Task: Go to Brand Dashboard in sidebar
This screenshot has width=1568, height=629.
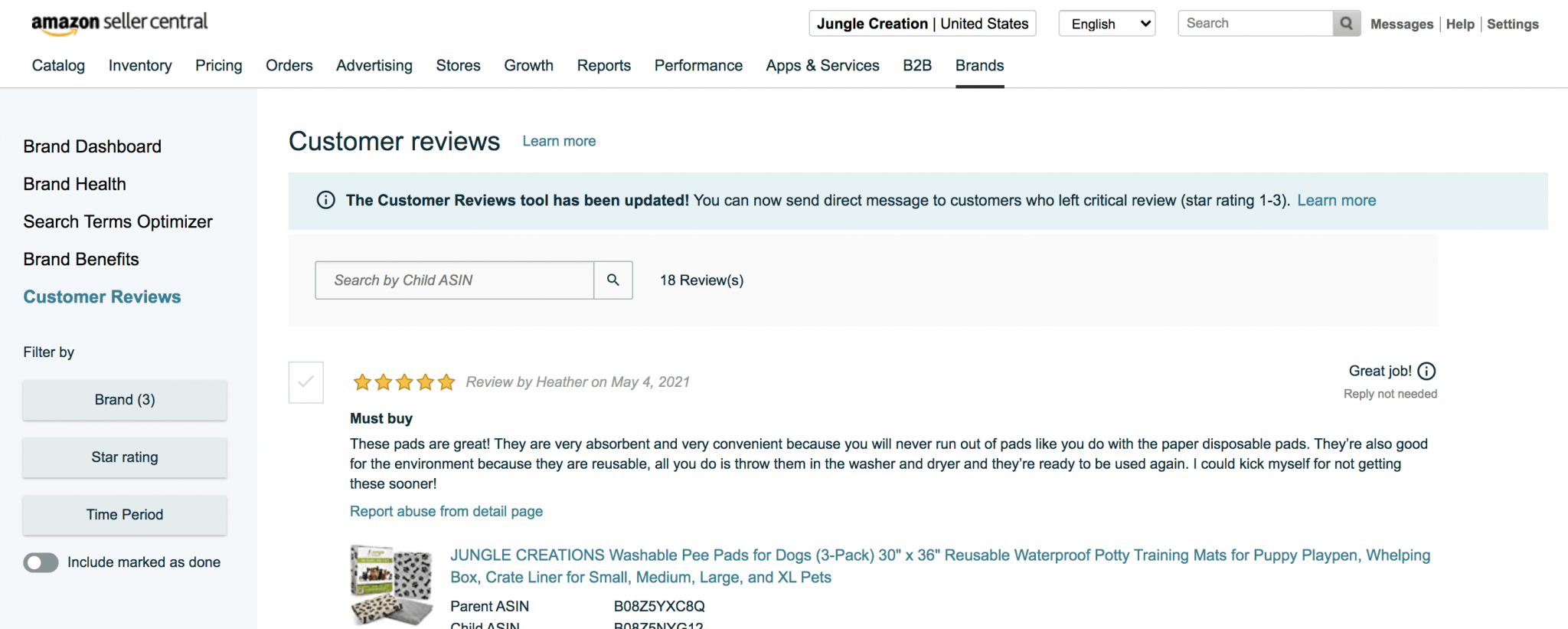Action: [93, 147]
